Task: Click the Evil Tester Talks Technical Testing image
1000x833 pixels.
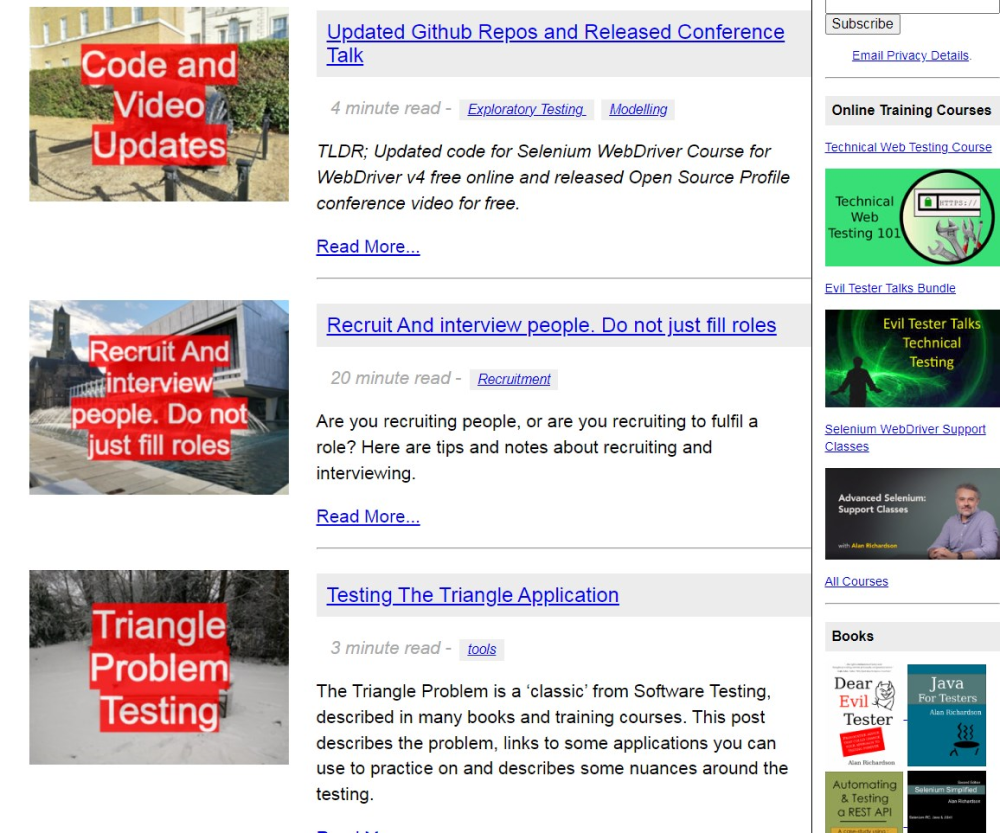Action: (x=911, y=358)
